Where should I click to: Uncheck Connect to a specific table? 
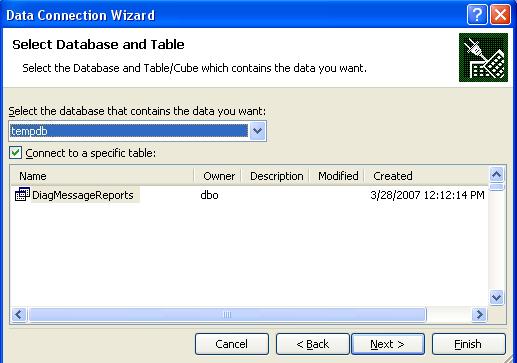coord(16,153)
